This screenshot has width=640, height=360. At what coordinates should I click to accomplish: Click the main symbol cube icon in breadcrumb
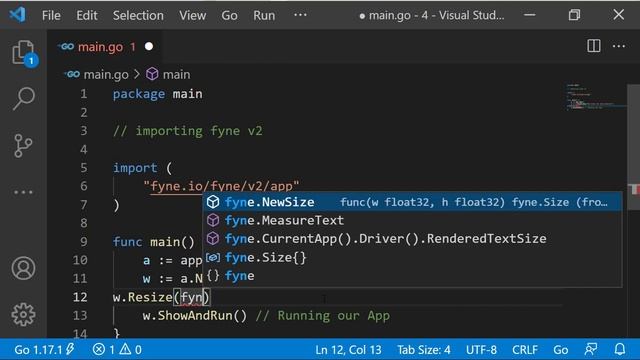pyautogui.click(x=152, y=74)
